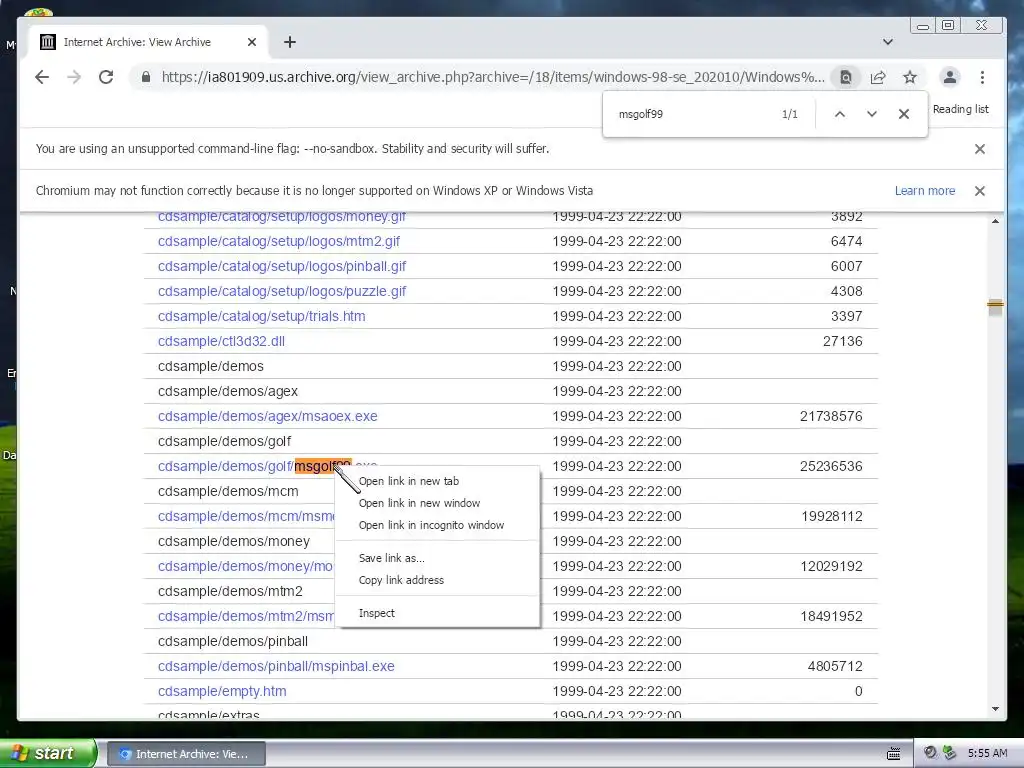Open cdsample/empty.htm link
The image size is (1024, 768).
[x=222, y=692]
